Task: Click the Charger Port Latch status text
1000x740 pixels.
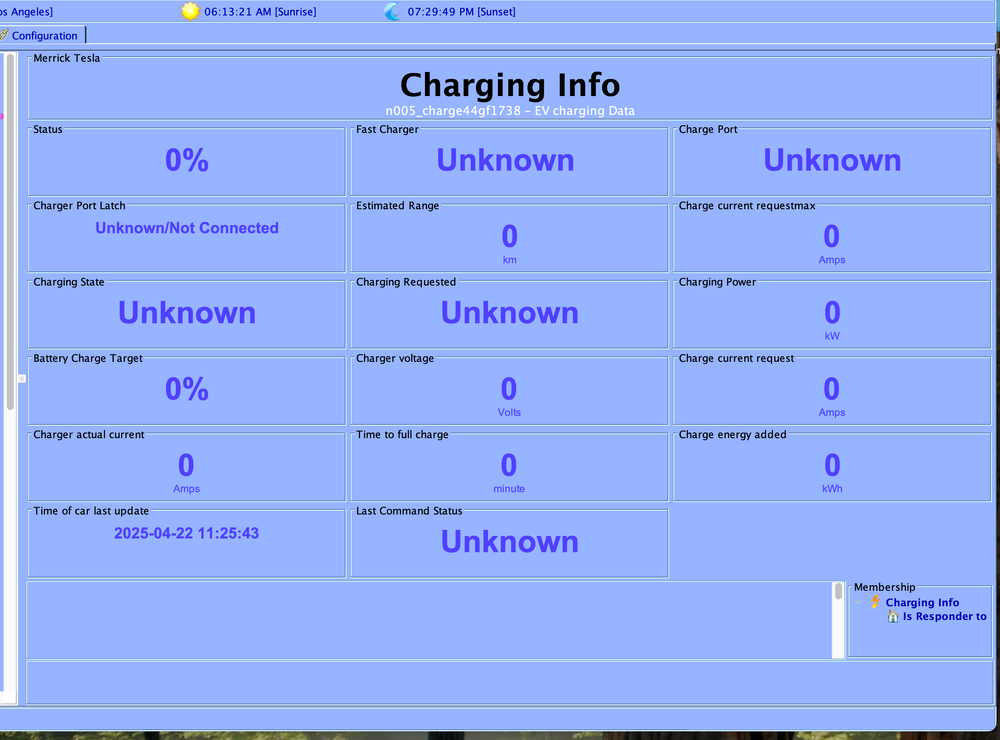Action: tap(187, 228)
